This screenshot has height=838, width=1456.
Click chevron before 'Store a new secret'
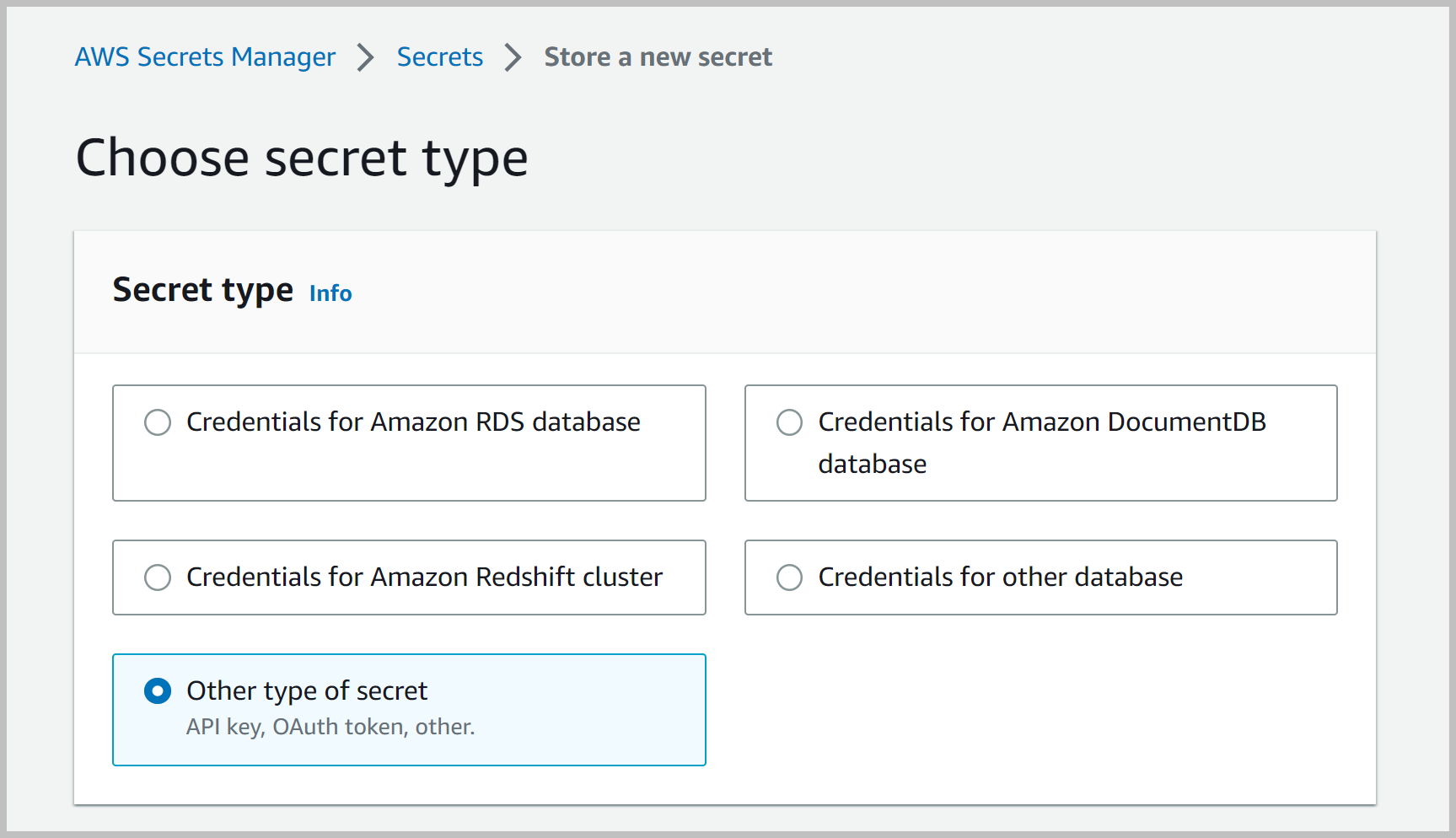(x=513, y=57)
